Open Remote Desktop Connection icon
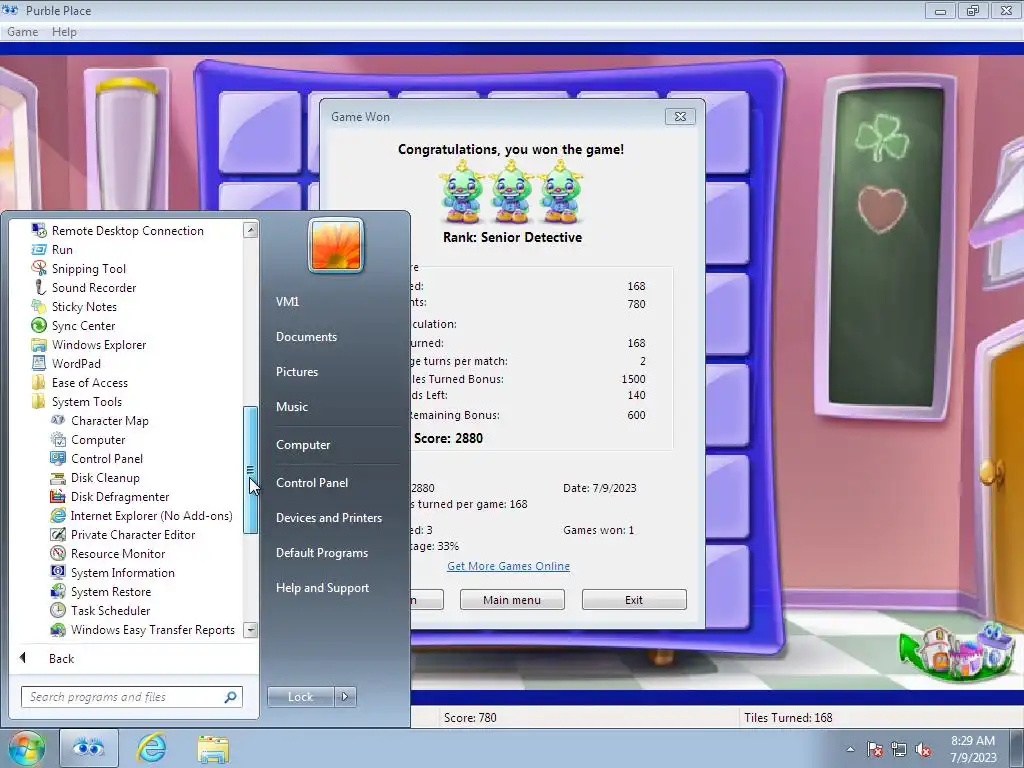The image size is (1024, 768). 39,231
